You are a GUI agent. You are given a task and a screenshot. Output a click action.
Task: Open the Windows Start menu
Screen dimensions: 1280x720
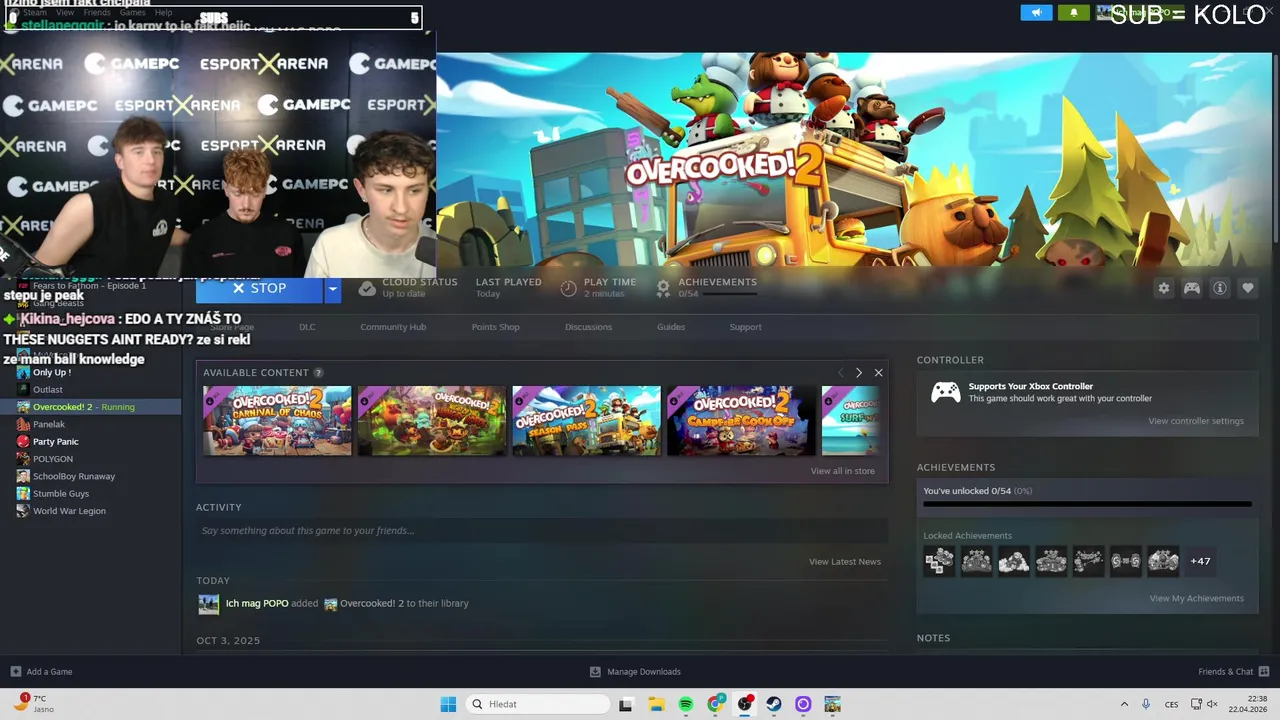[x=448, y=704]
